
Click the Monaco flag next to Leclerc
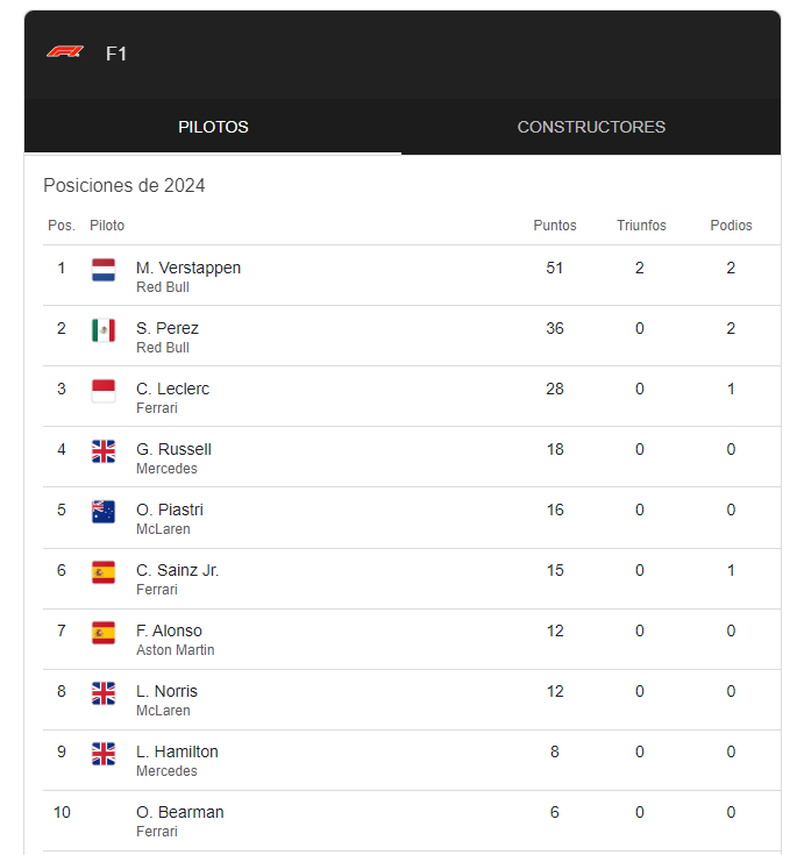[104, 391]
